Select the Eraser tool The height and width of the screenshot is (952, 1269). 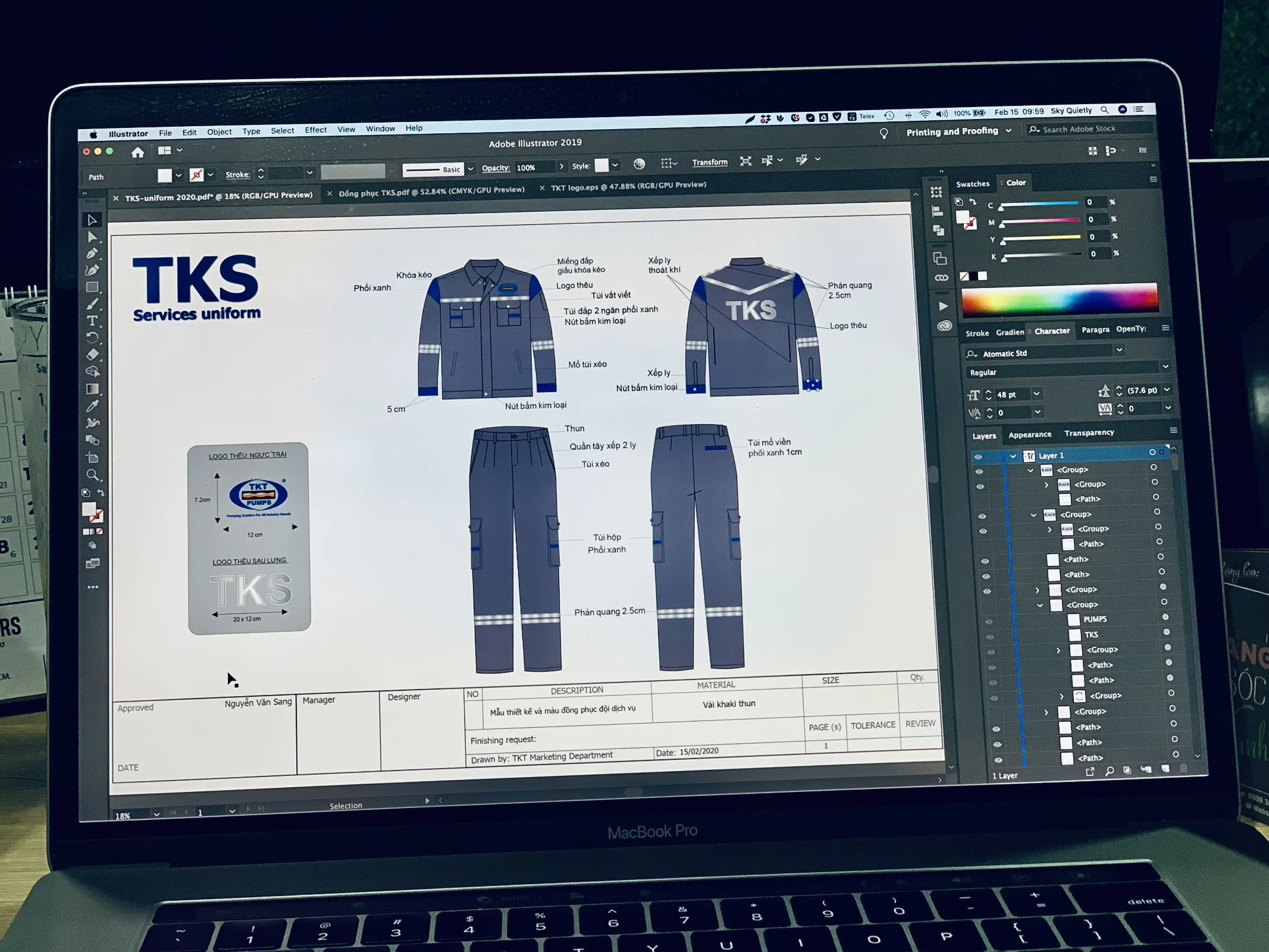tap(93, 355)
